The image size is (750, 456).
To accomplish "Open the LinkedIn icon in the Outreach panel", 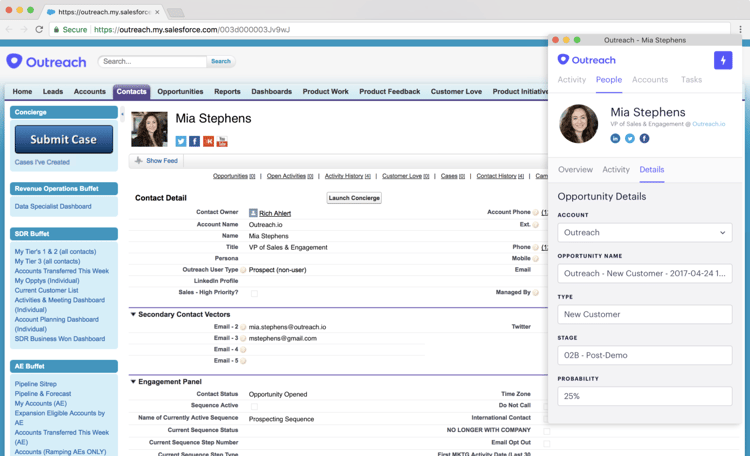I will point(615,138).
